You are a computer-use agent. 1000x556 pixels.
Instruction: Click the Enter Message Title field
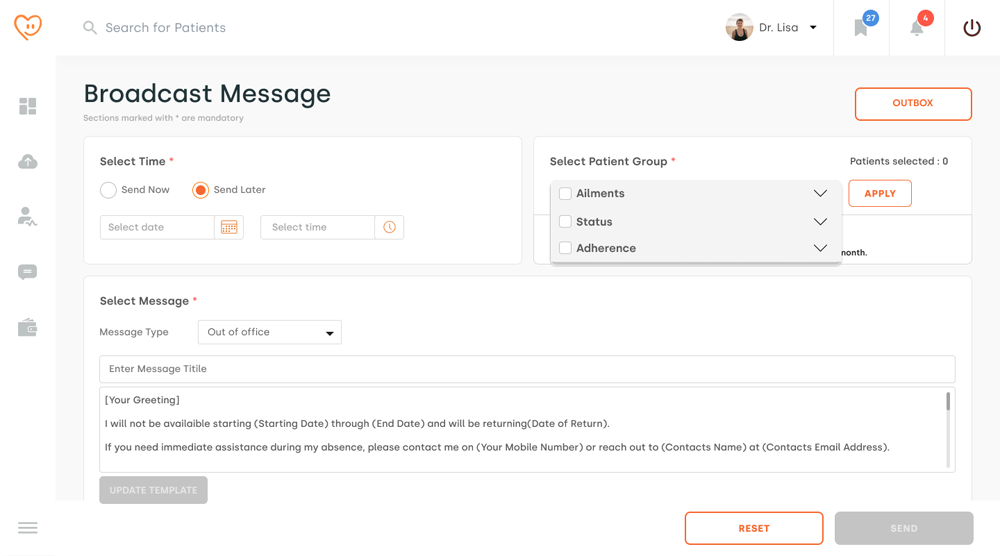point(527,369)
